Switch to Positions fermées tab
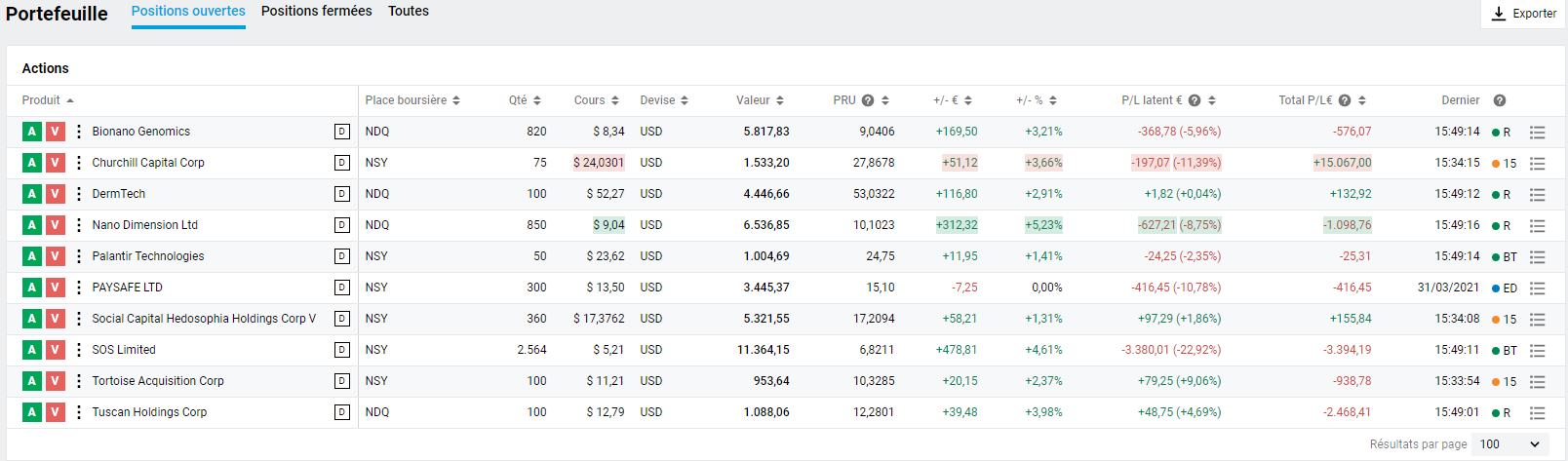The height and width of the screenshot is (461, 1568). point(316,12)
